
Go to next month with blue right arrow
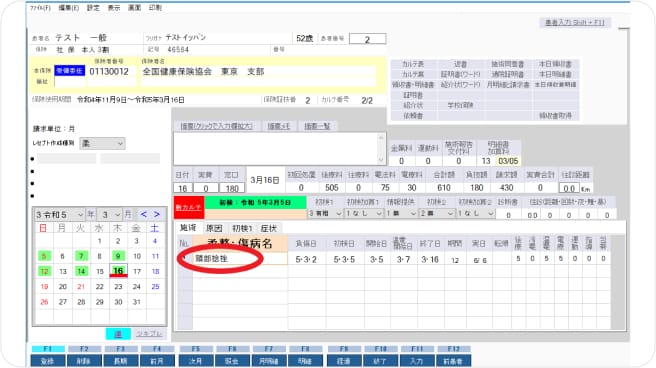(x=156, y=215)
